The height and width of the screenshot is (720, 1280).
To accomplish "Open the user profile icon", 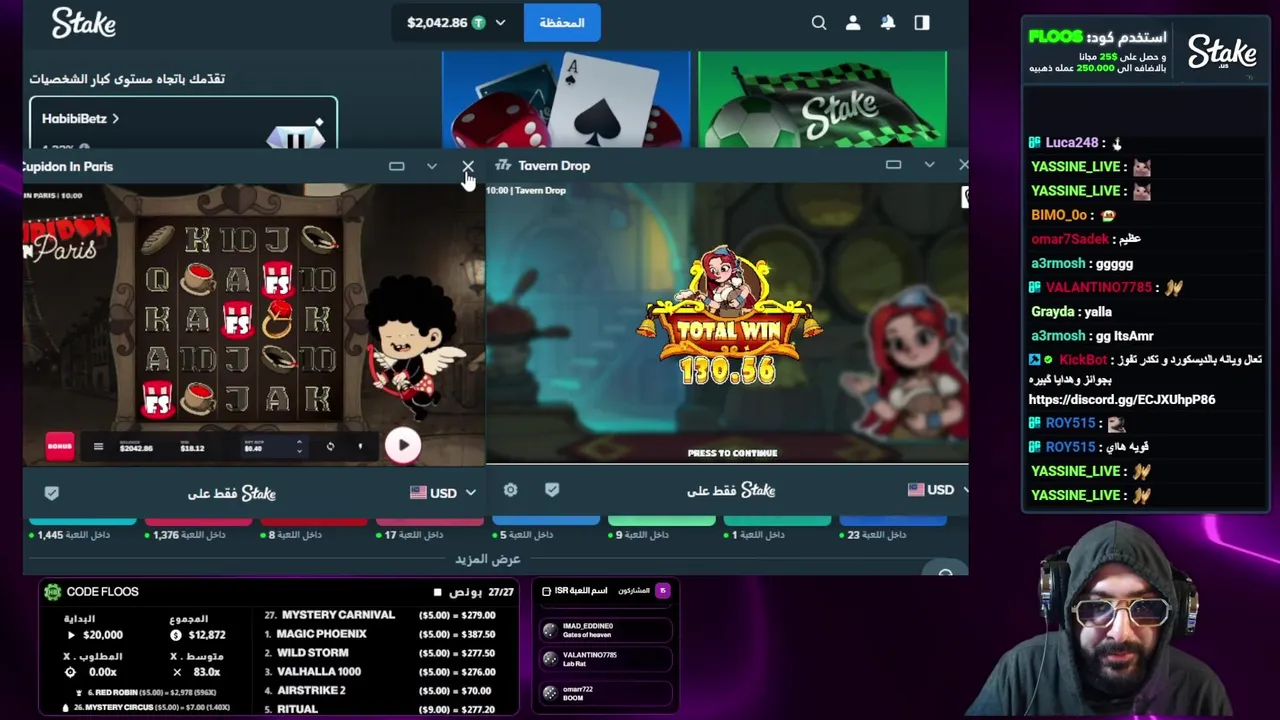I will 853,22.
